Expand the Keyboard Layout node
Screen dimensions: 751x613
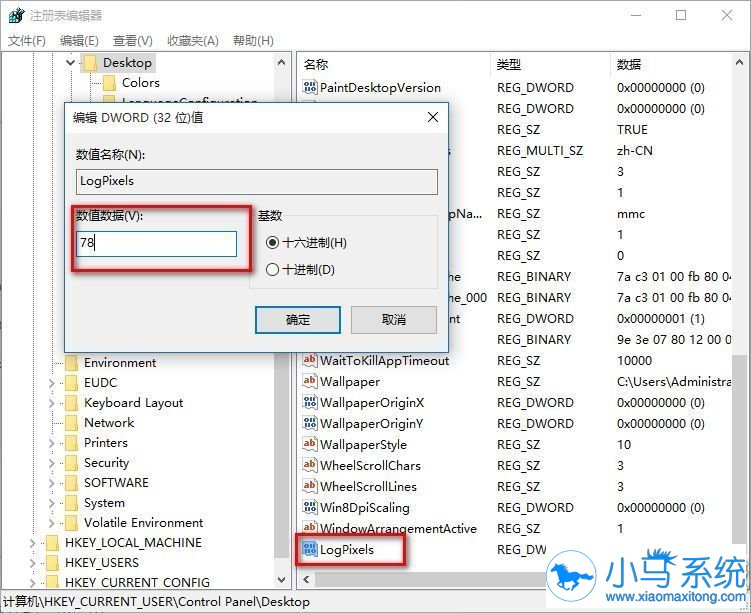click(51, 403)
